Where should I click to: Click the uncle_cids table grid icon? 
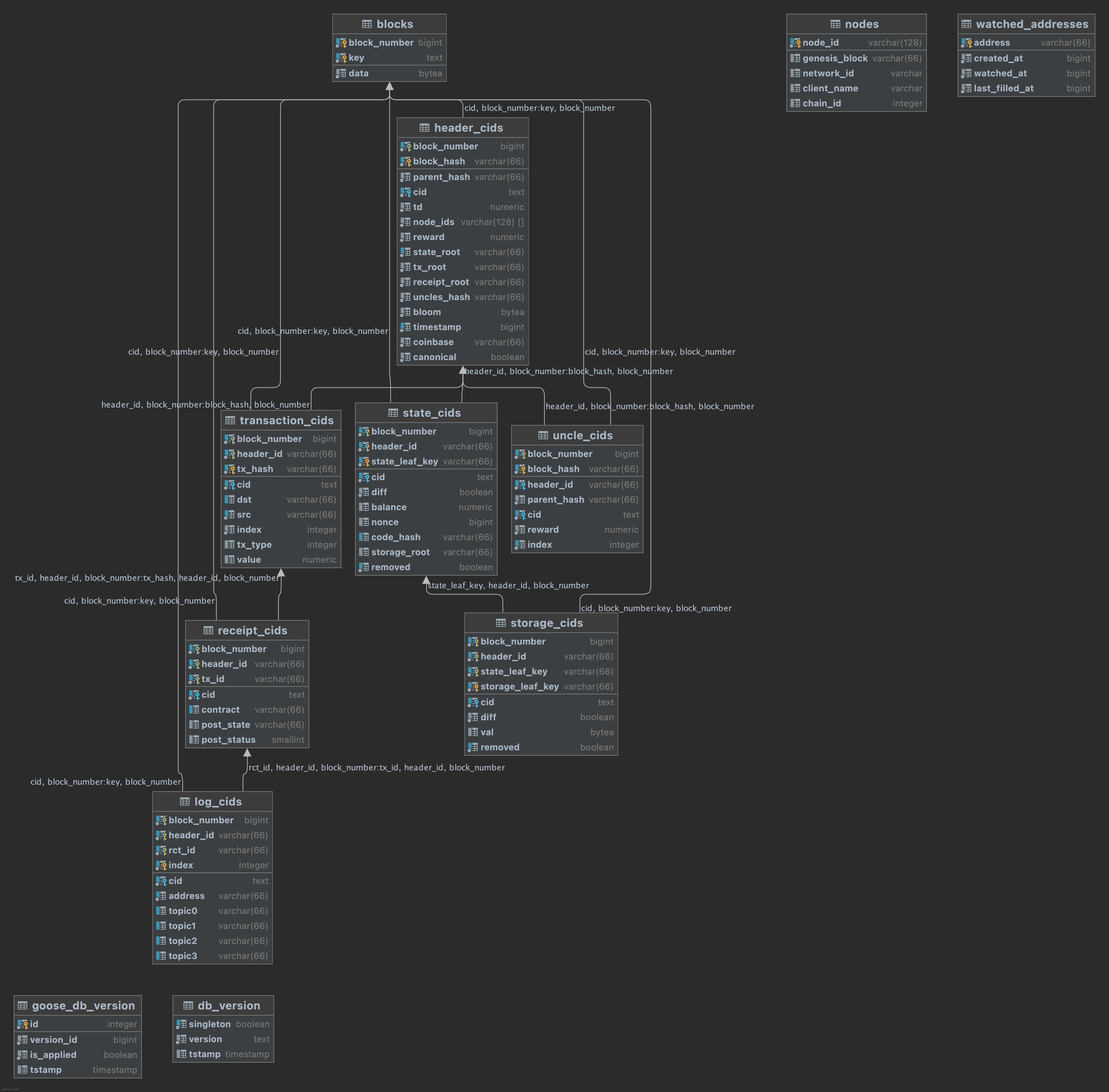click(543, 435)
